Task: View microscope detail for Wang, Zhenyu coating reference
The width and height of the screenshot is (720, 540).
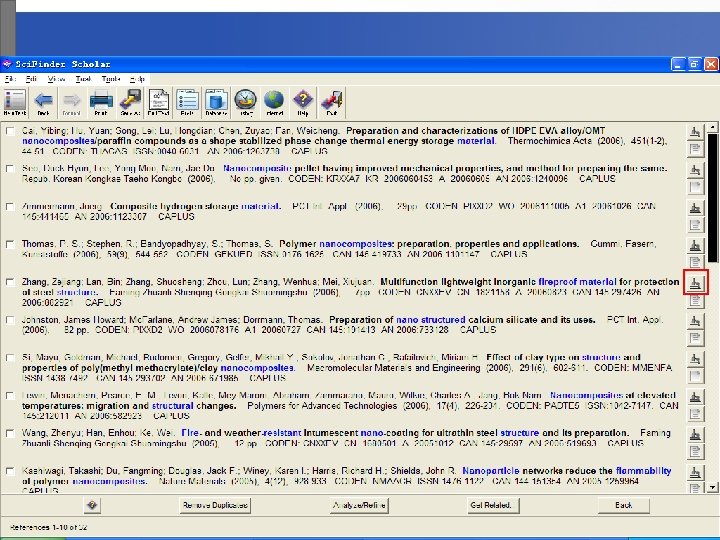Action: [x=696, y=434]
